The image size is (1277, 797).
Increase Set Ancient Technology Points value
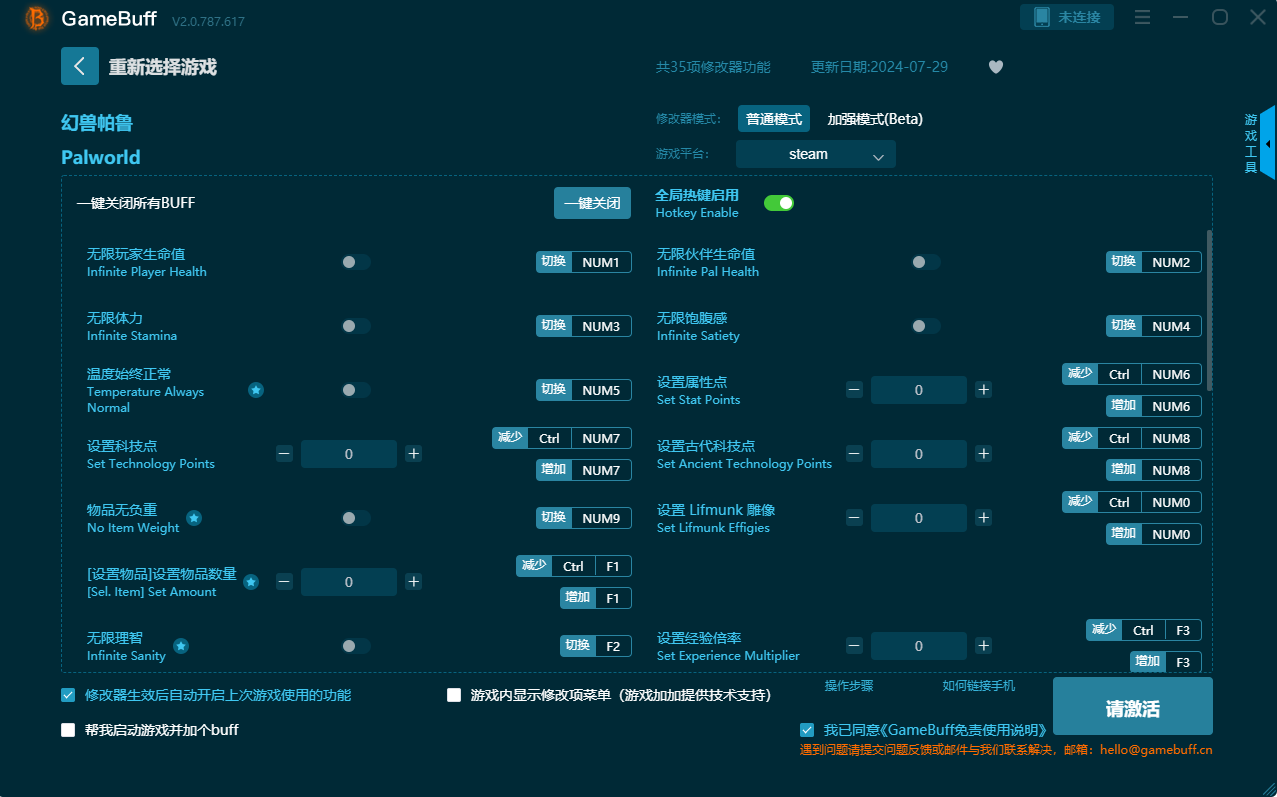(x=984, y=454)
